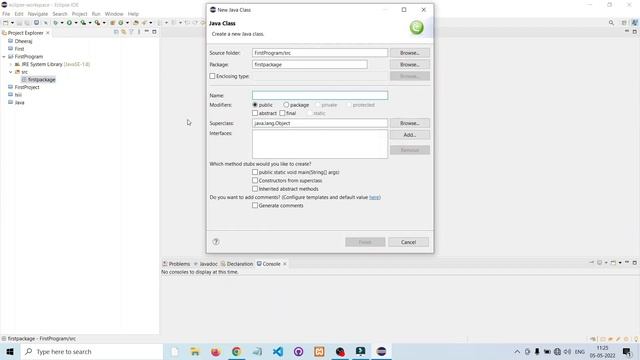
Task: Maximize the Console view
Action: click(635, 262)
